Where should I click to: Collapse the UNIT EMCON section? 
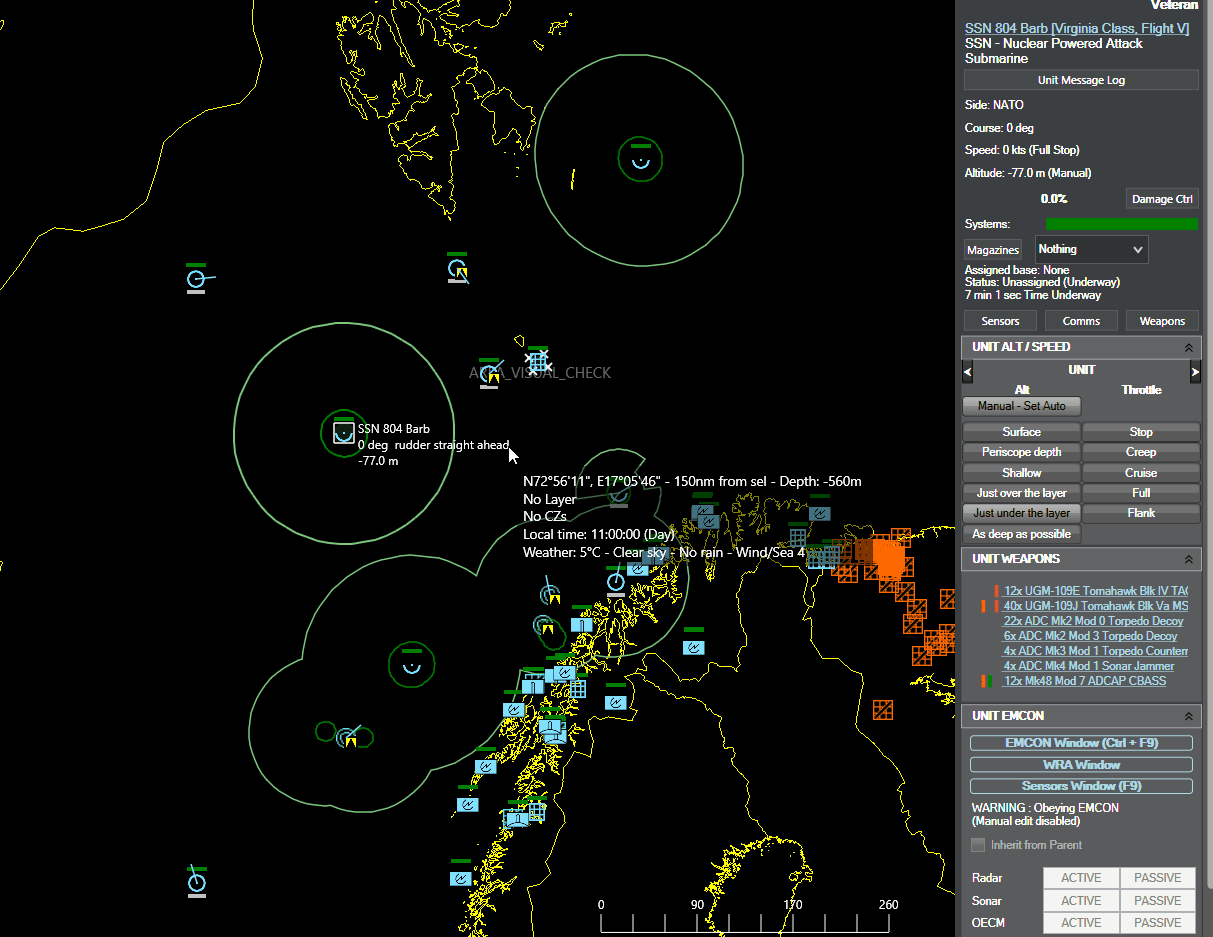(x=1189, y=716)
